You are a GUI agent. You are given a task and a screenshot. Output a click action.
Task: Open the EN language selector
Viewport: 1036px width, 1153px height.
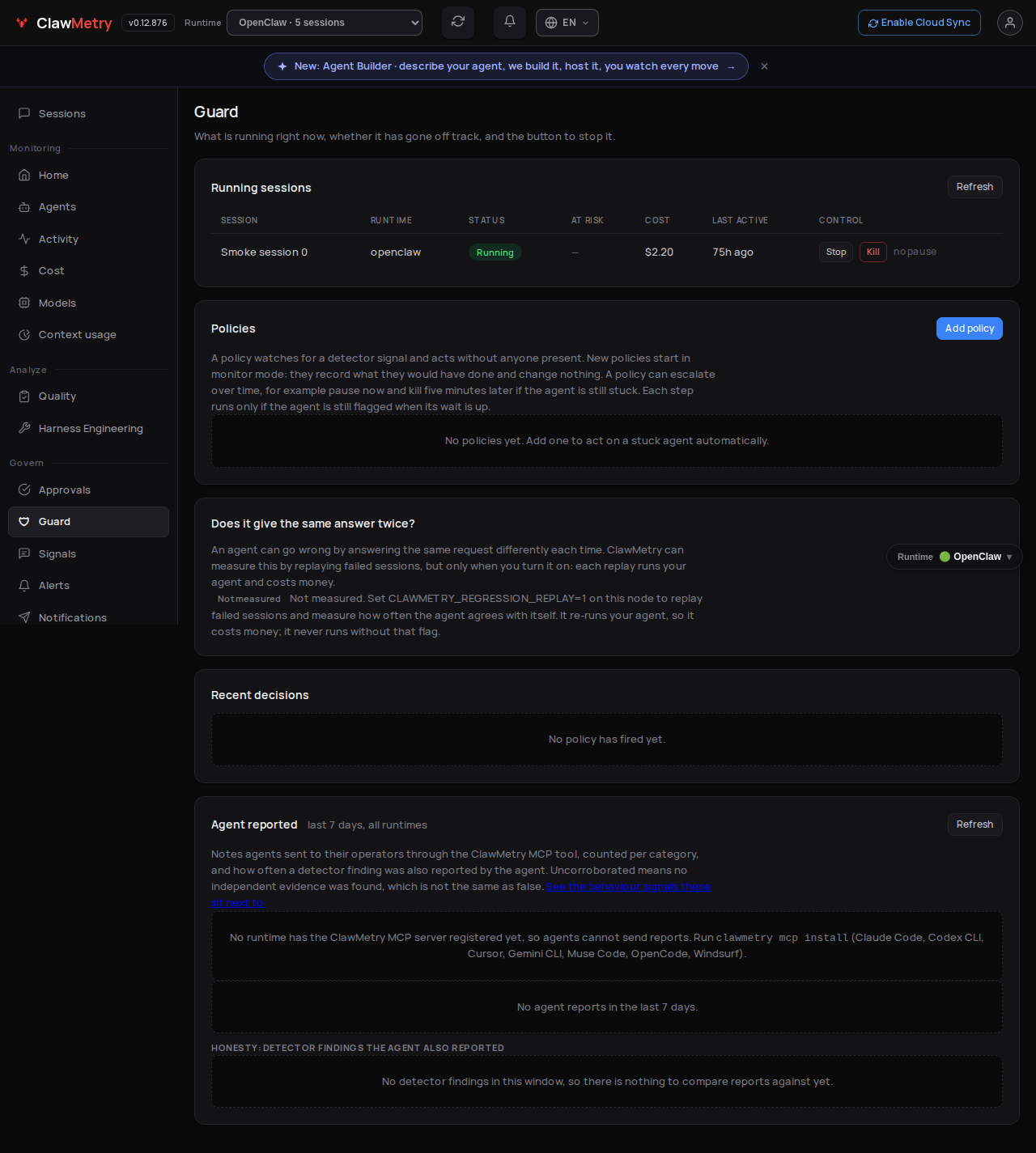tap(567, 23)
